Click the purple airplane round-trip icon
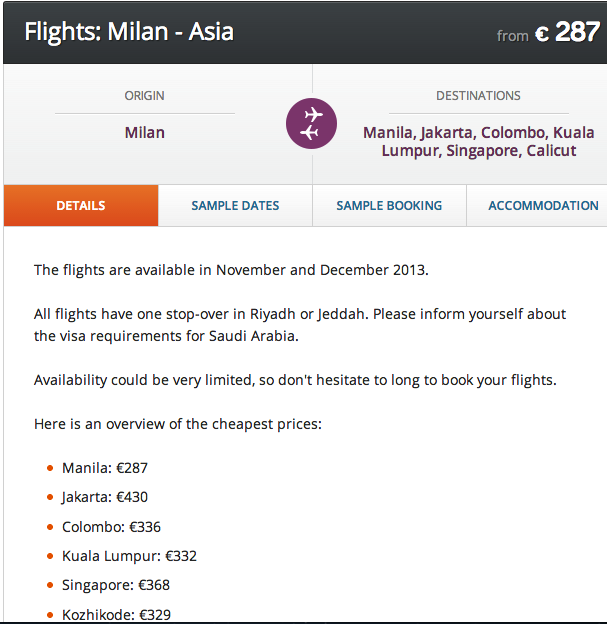 (x=311, y=124)
